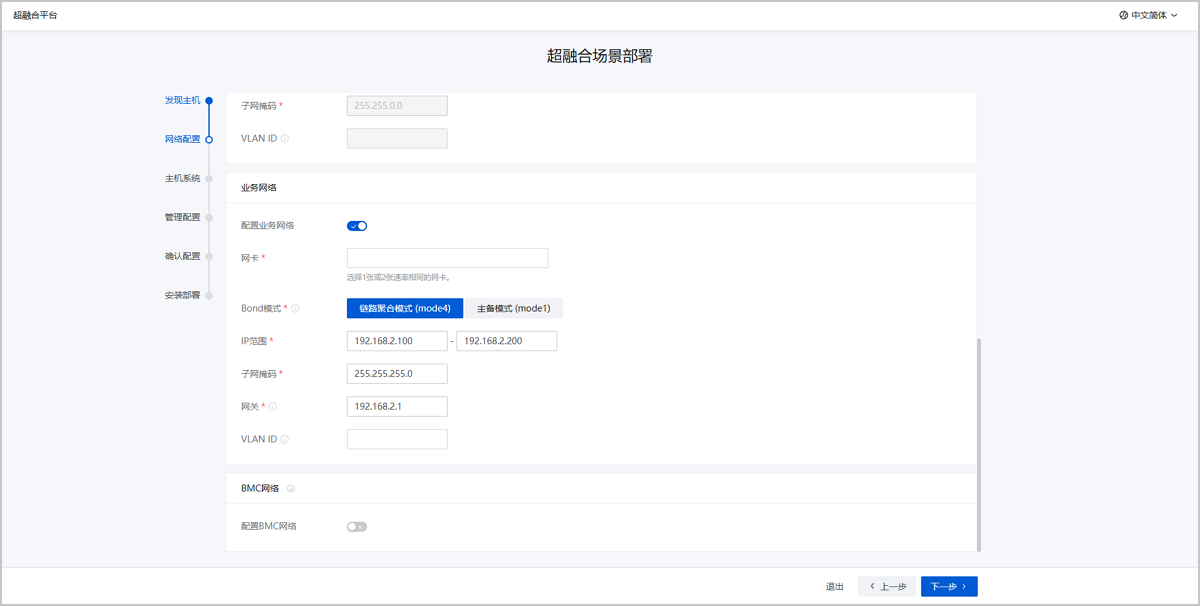
Task: Click the info icon beside the business network VLAN ID
Action: coord(285,439)
